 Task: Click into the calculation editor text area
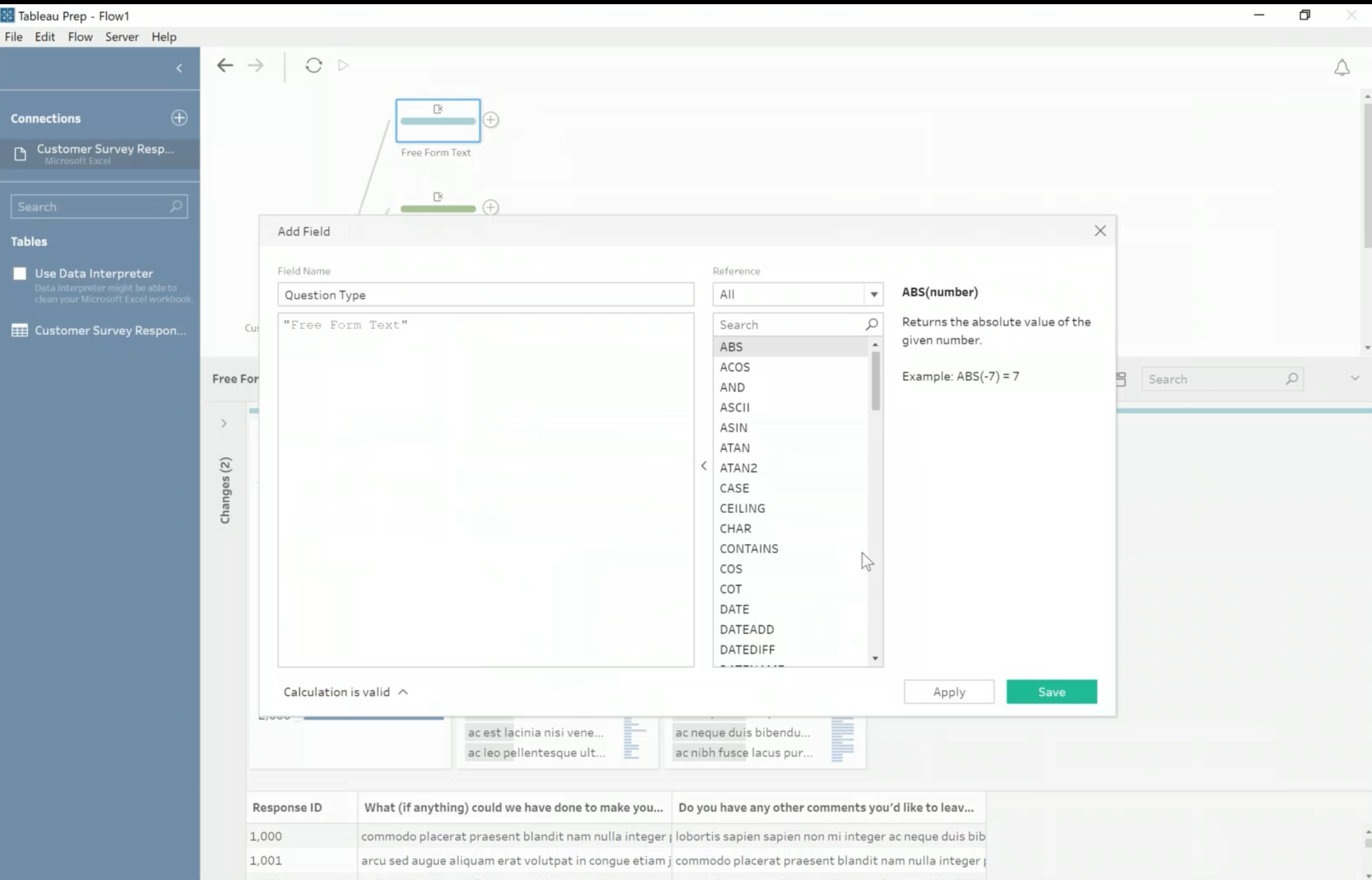point(486,490)
